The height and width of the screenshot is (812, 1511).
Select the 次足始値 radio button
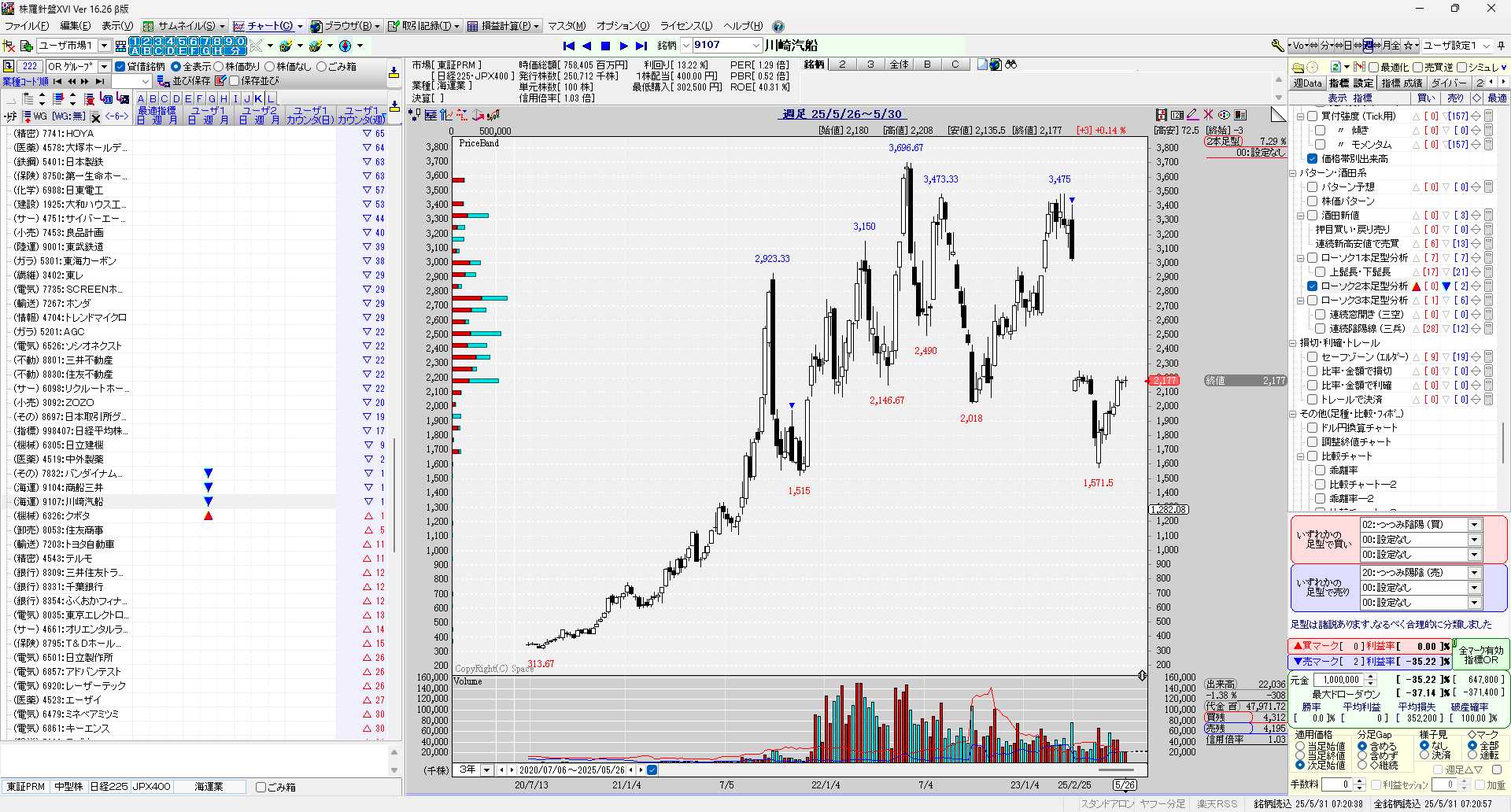pyautogui.click(x=1300, y=766)
